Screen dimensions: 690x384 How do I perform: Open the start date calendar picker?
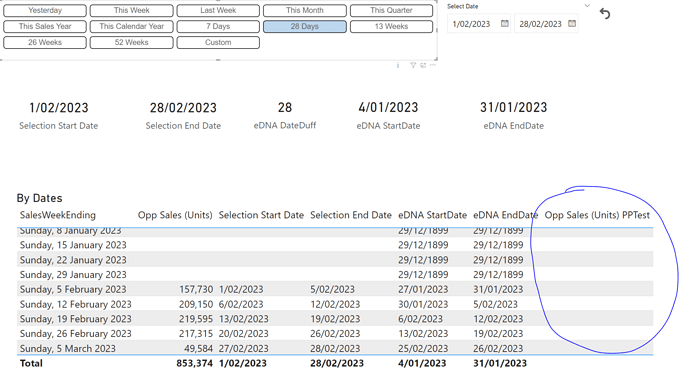click(505, 23)
